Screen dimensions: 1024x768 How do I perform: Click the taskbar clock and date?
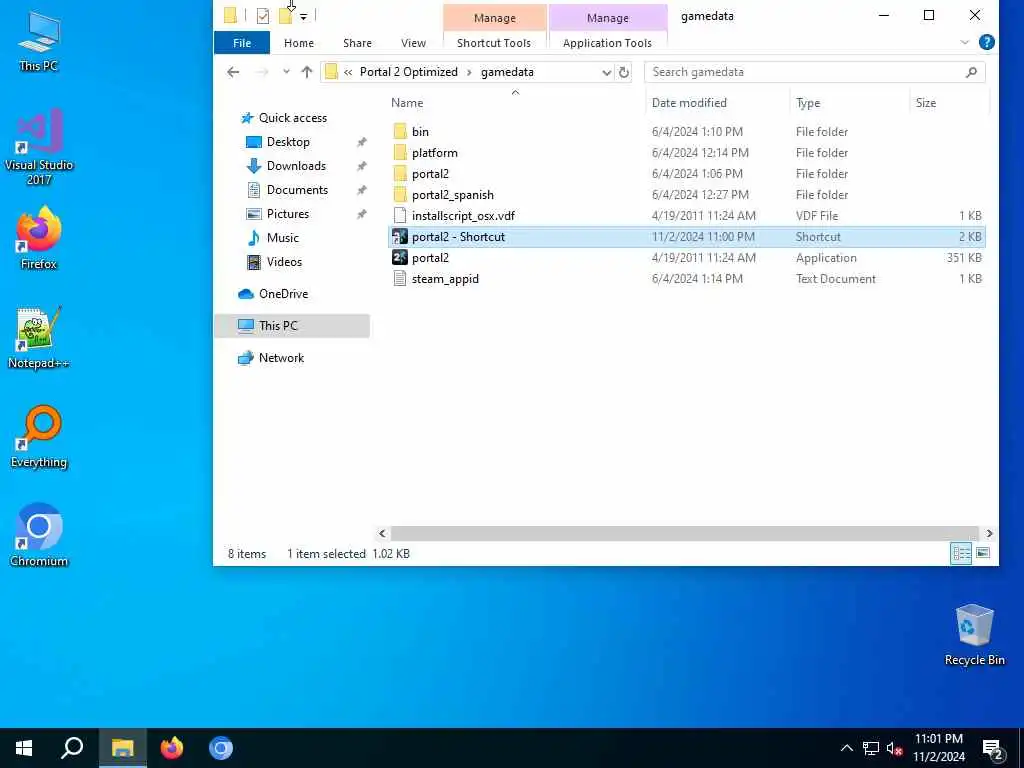pos(938,748)
